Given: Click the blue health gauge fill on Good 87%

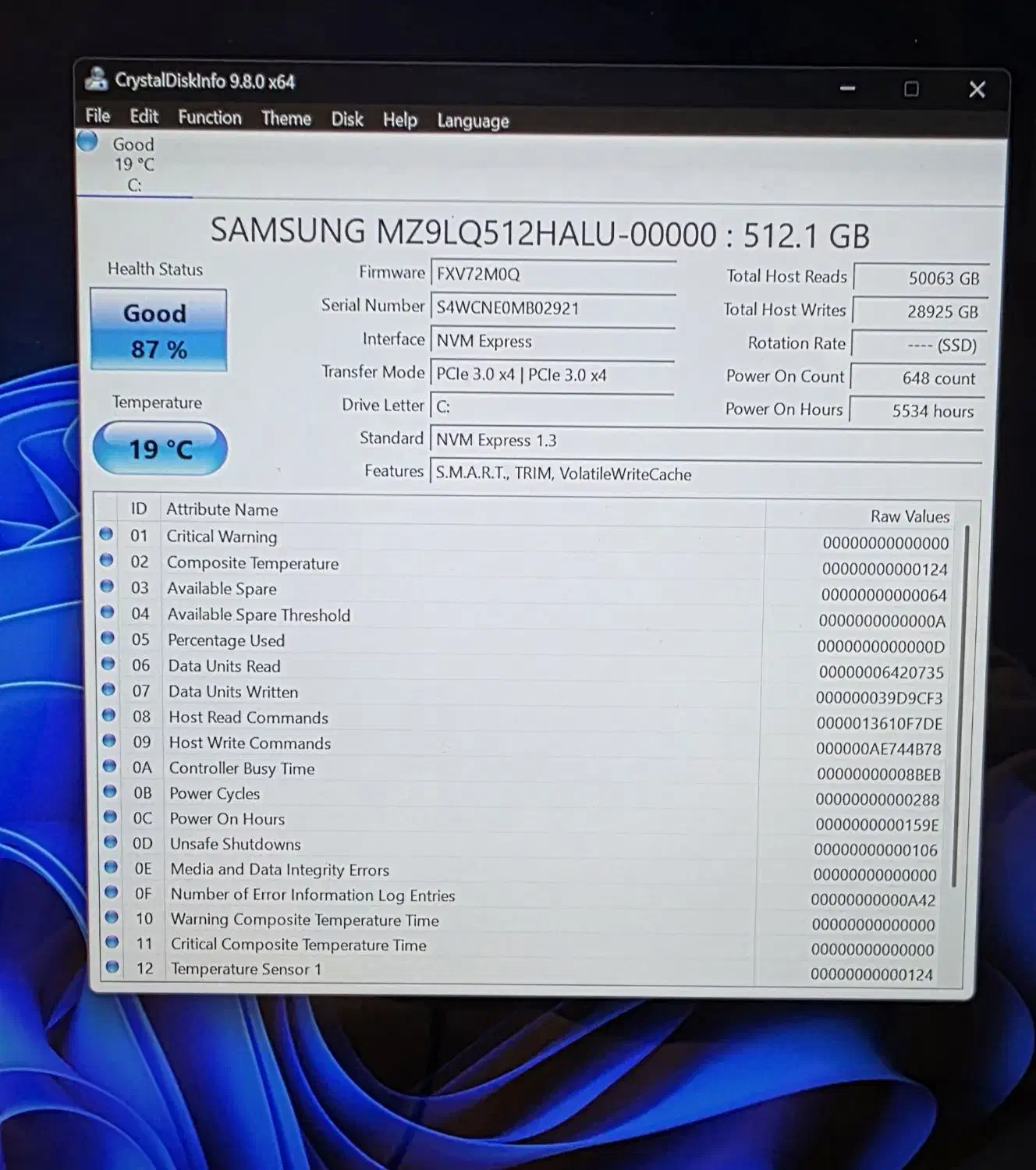Looking at the screenshot, I should pos(158,349).
